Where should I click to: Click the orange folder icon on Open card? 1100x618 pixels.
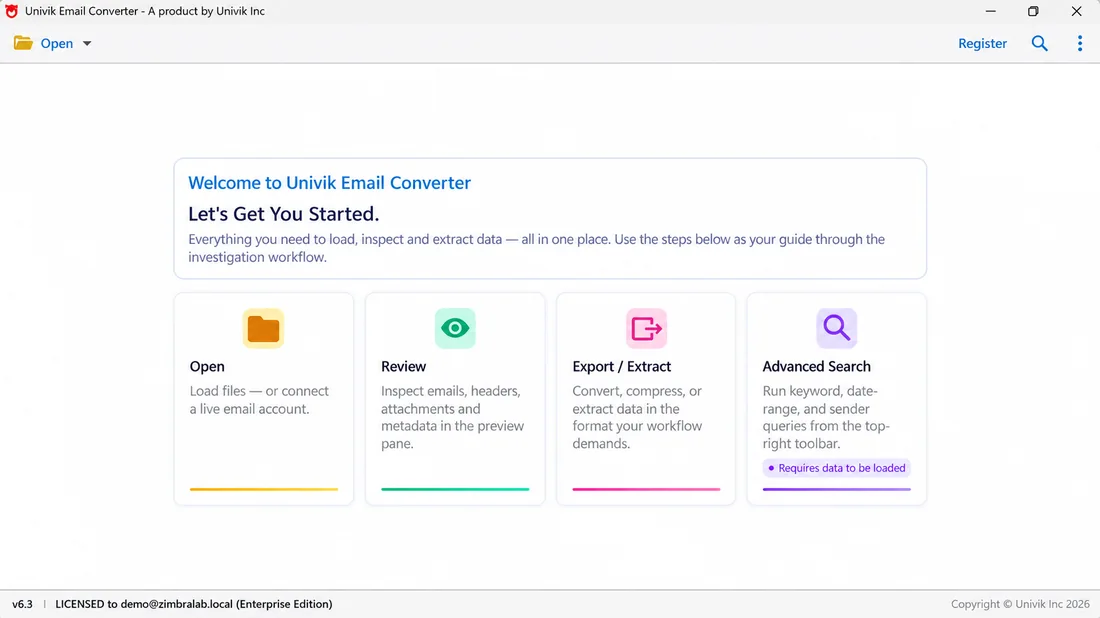pyautogui.click(x=264, y=328)
